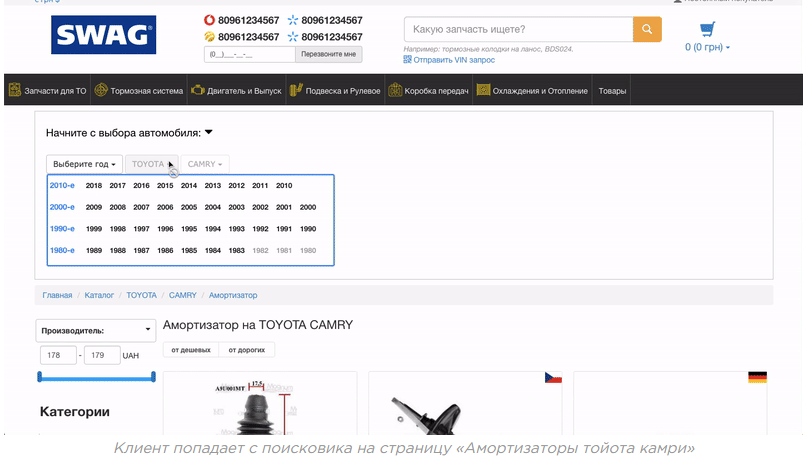Go to CAMRY breadcrumb
Viewport: 803px width, 463px height.
[183, 295]
